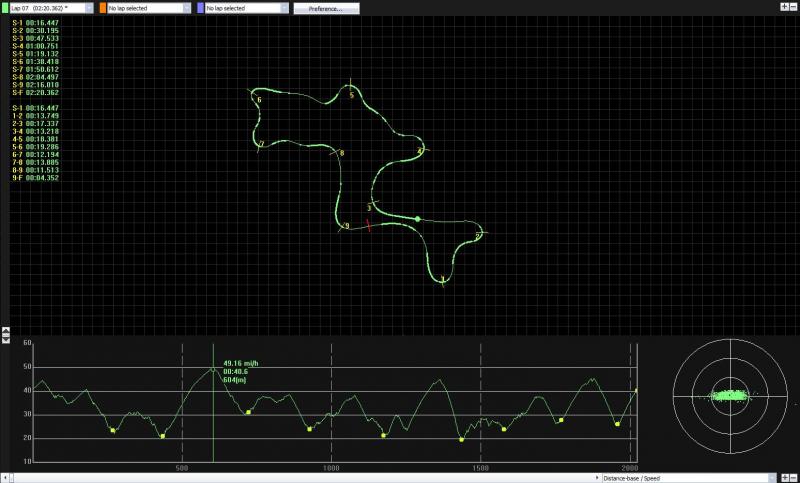800x483 pixels.
Task: Click the S-5 01:19.132 split time
Action: click(x=35, y=54)
